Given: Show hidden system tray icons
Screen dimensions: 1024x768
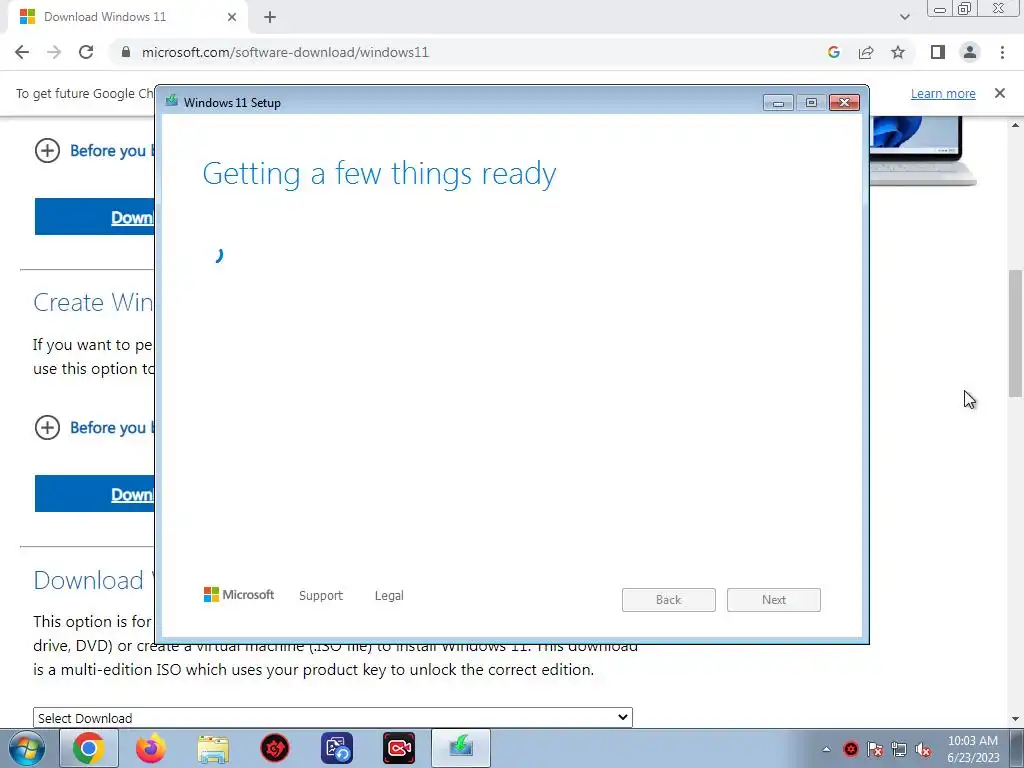Looking at the screenshot, I should (826, 749).
